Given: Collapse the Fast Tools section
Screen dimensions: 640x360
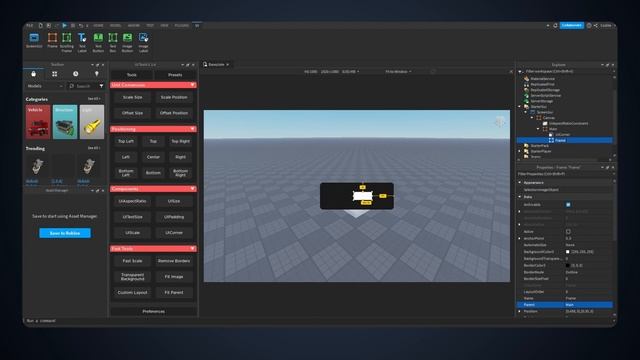Looking at the screenshot, I should point(192,249).
